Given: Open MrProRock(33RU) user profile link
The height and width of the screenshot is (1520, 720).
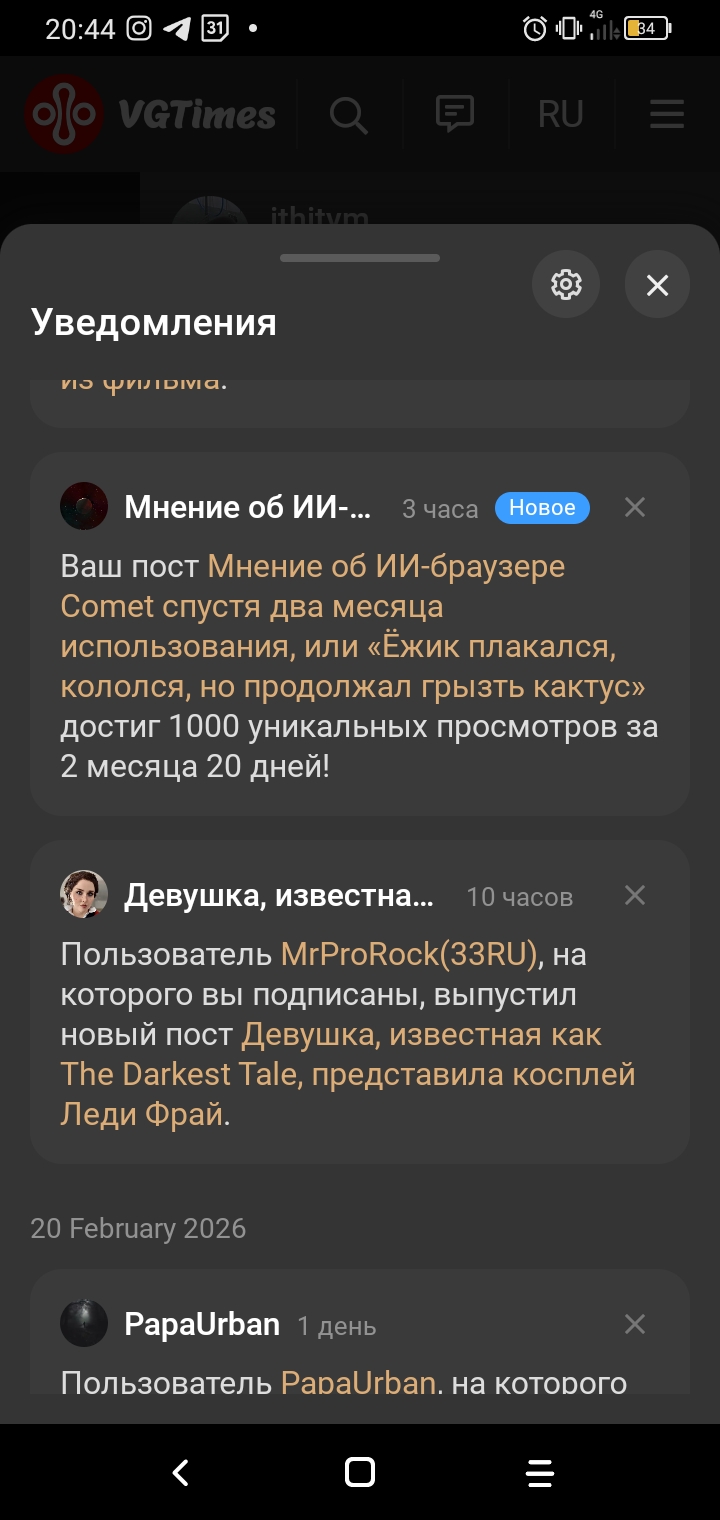Looking at the screenshot, I should pyautogui.click(x=410, y=955).
